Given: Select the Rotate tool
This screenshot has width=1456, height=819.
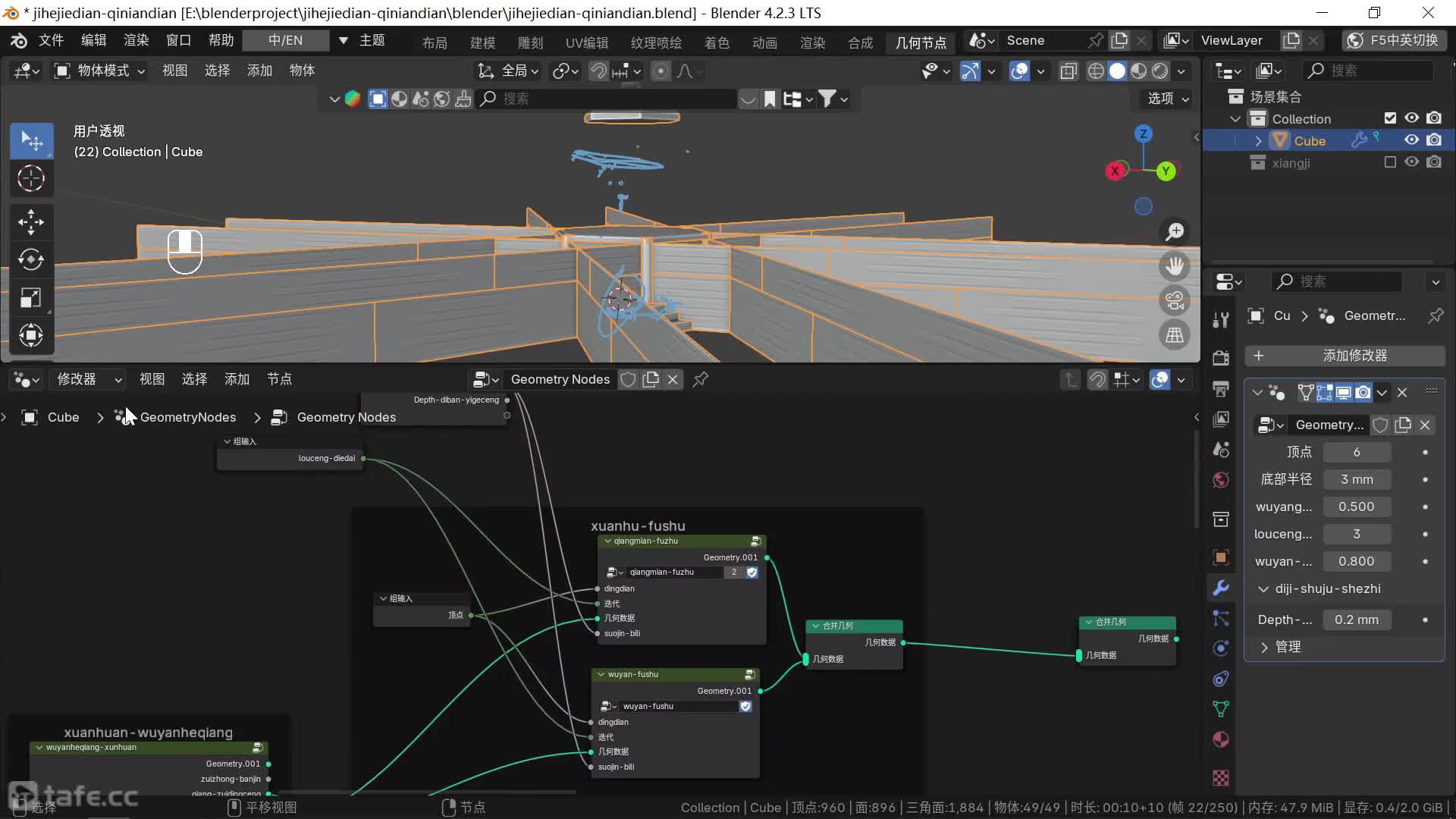Looking at the screenshot, I should (30, 260).
